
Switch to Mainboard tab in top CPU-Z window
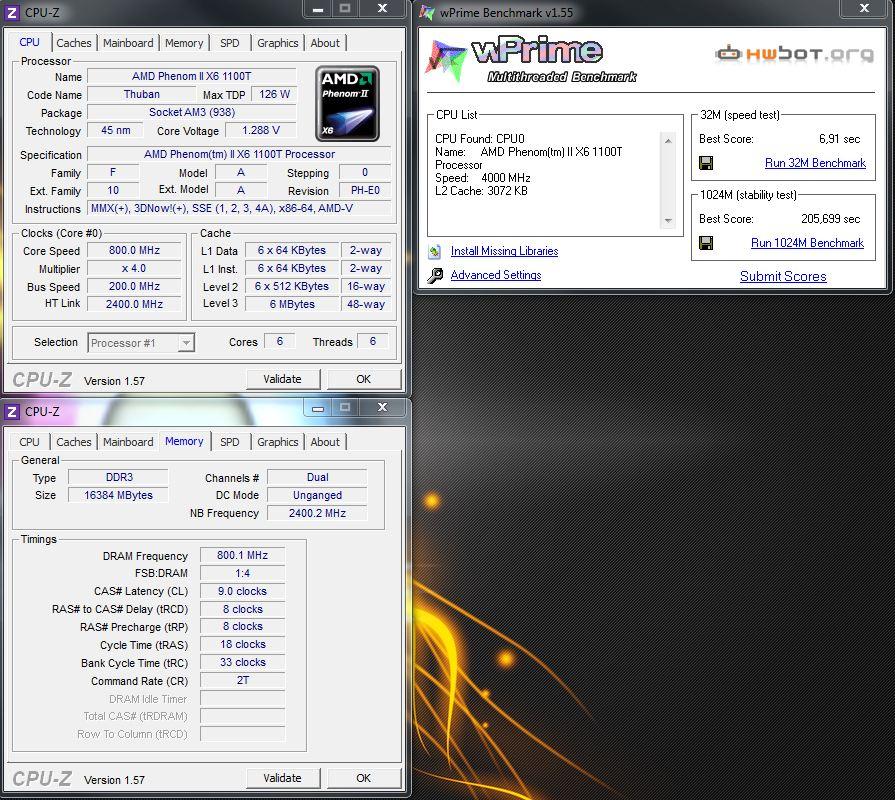128,43
